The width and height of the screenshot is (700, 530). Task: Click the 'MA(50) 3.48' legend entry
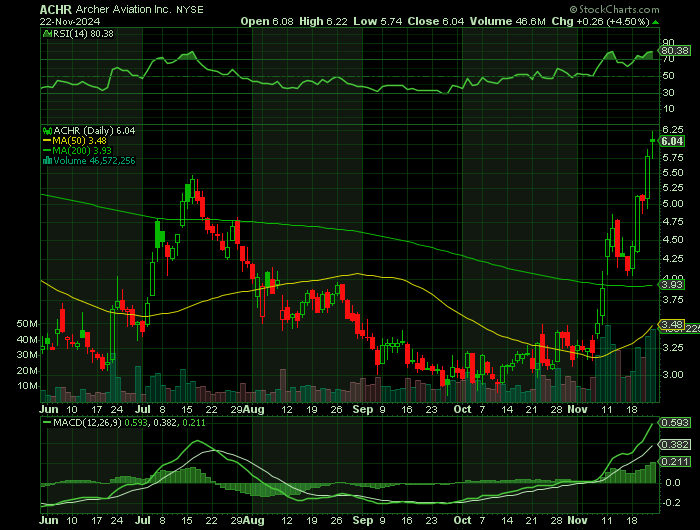click(79, 141)
